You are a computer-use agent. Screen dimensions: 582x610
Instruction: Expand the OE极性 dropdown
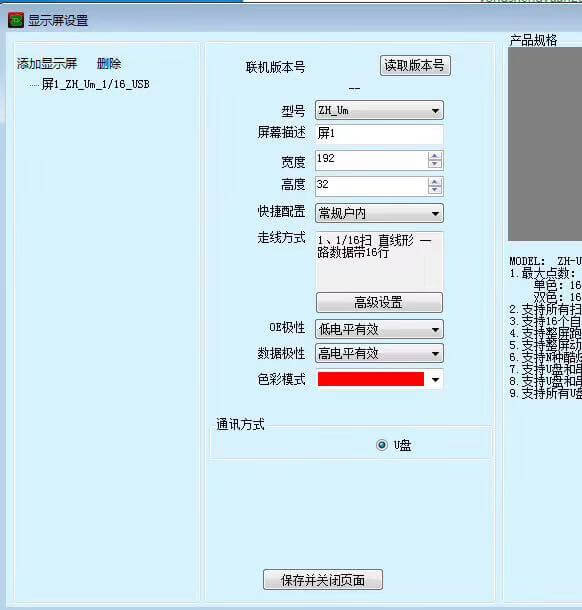pos(379,330)
